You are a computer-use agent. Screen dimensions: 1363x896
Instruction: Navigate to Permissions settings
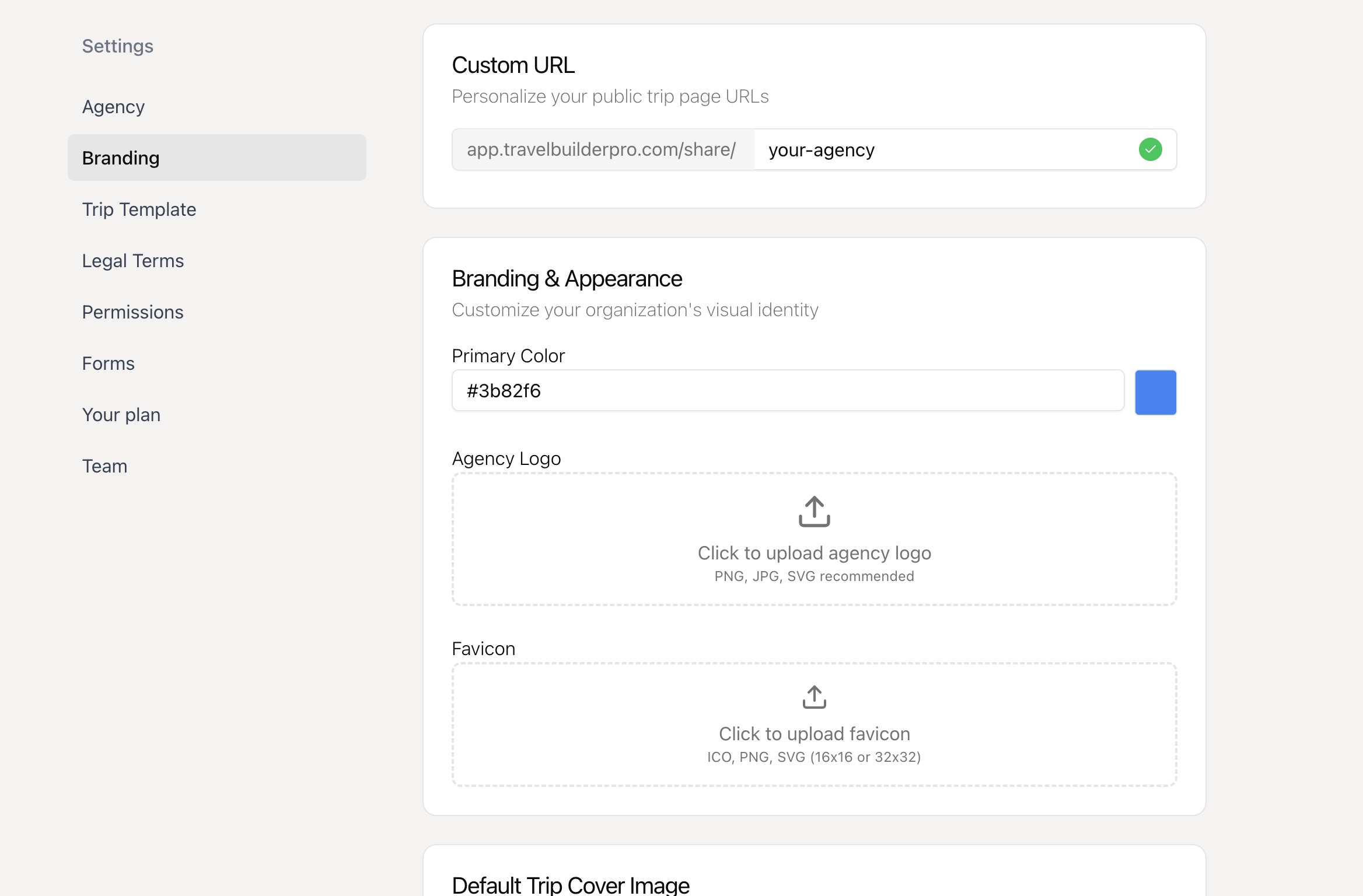tap(132, 312)
